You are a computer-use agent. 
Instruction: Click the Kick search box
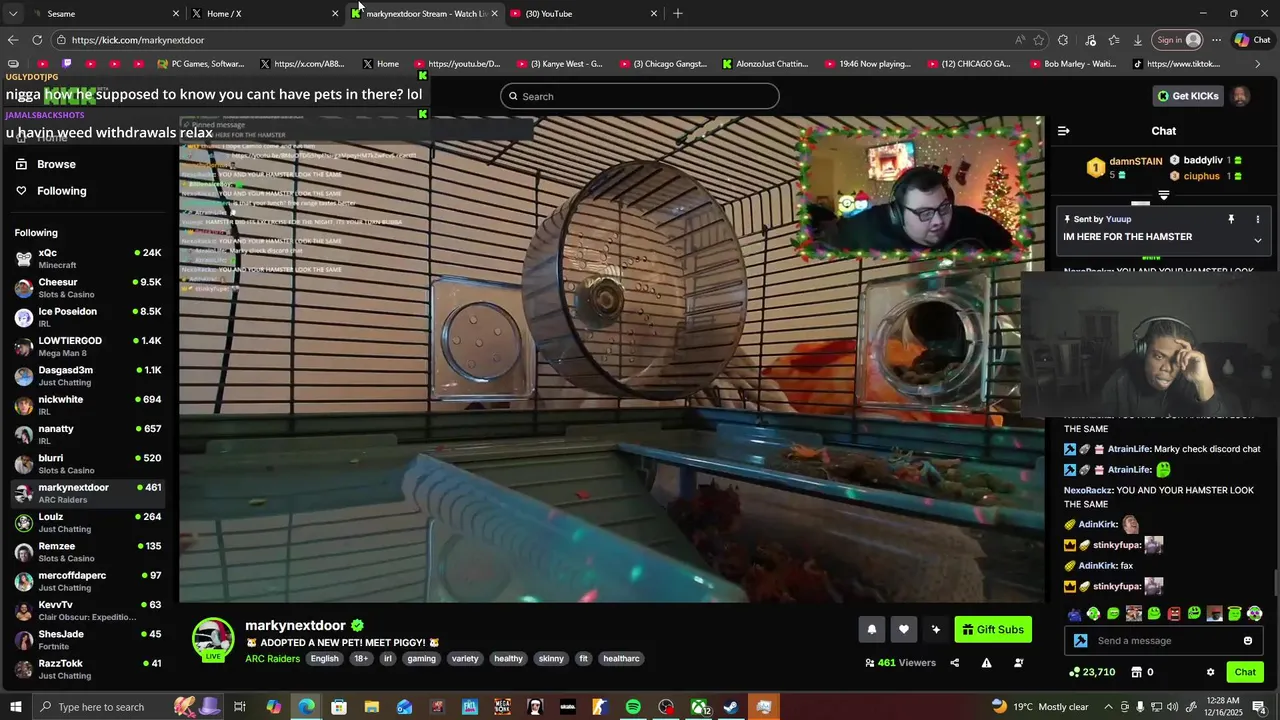point(640,96)
